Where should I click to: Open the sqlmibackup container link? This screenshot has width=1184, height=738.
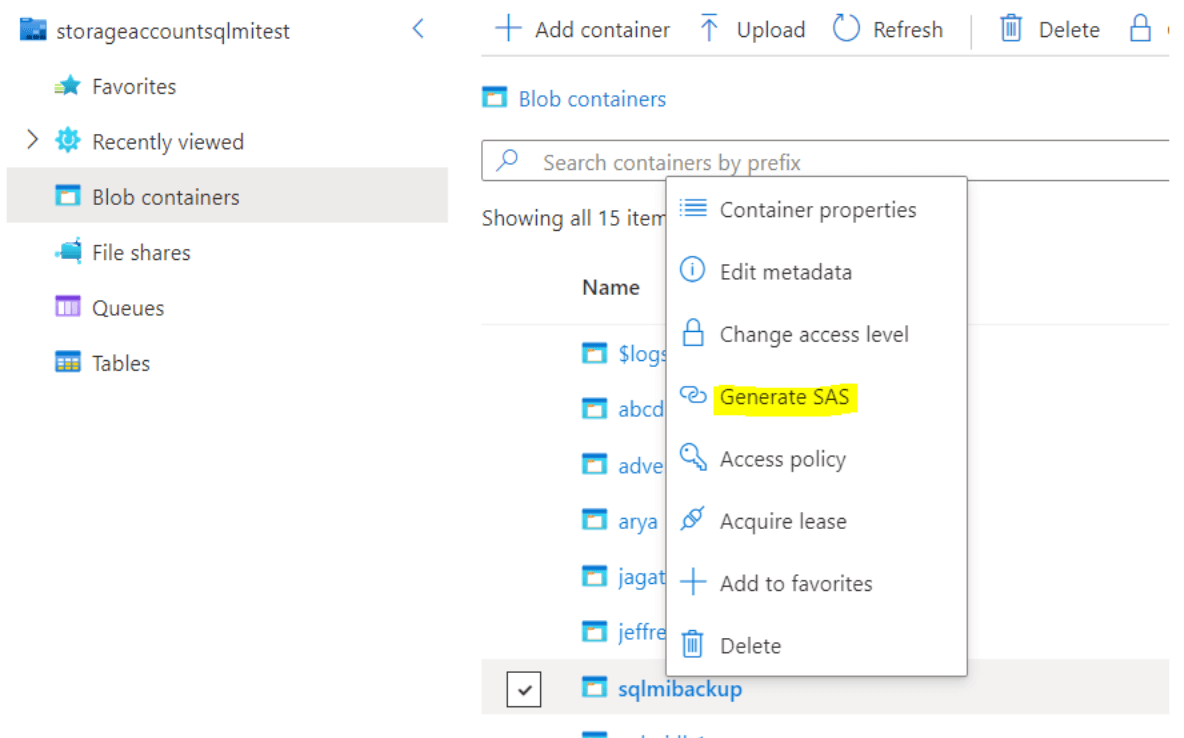680,688
